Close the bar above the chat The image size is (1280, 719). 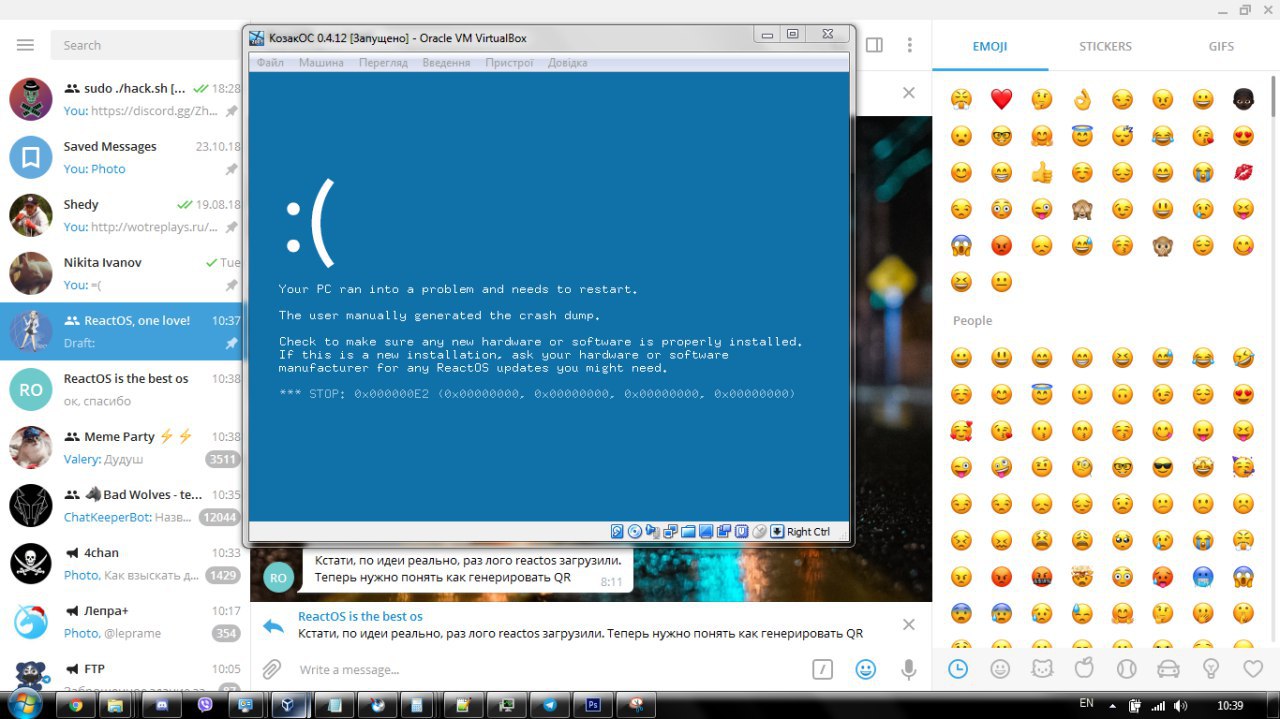908,93
